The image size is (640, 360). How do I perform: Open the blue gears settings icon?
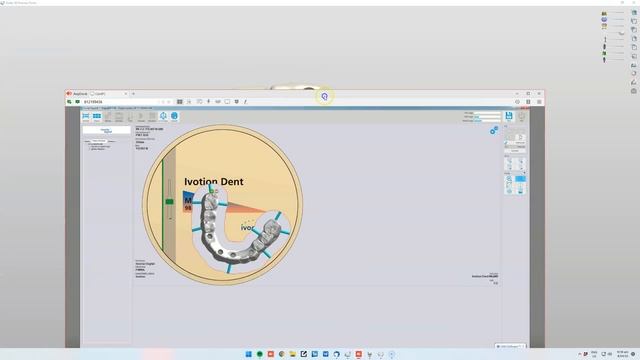[x=494, y=130]
